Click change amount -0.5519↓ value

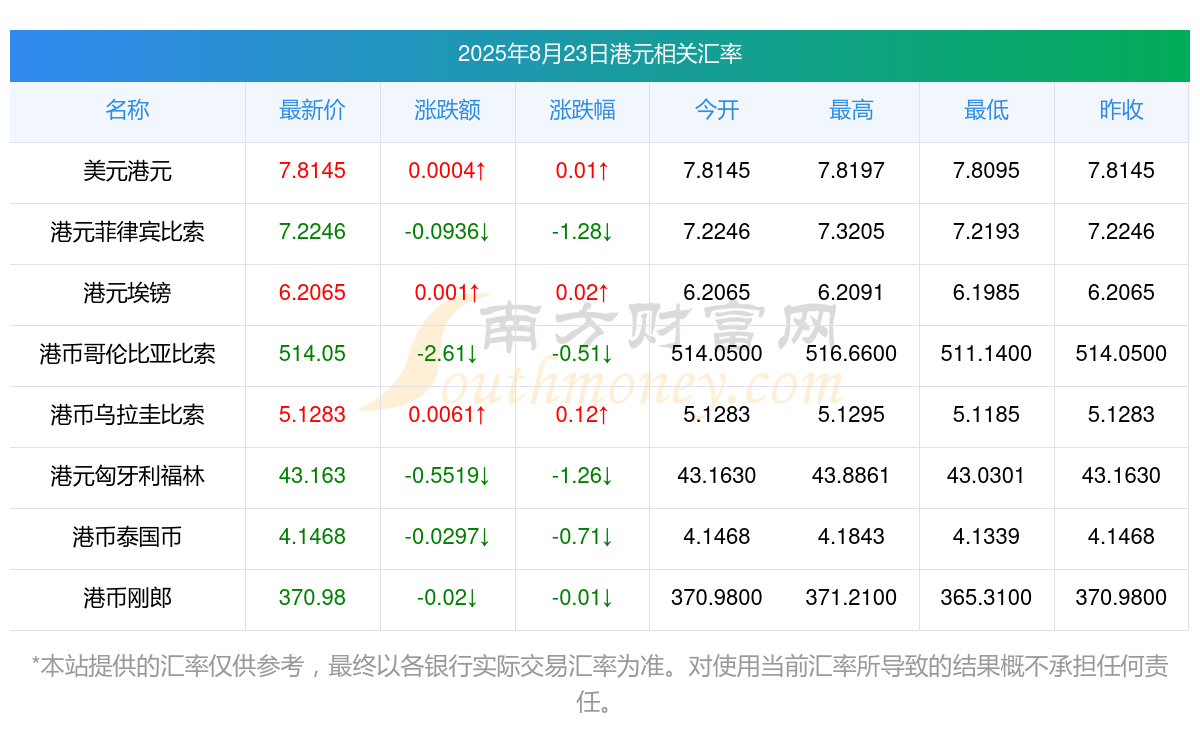(x=447, y=476)
